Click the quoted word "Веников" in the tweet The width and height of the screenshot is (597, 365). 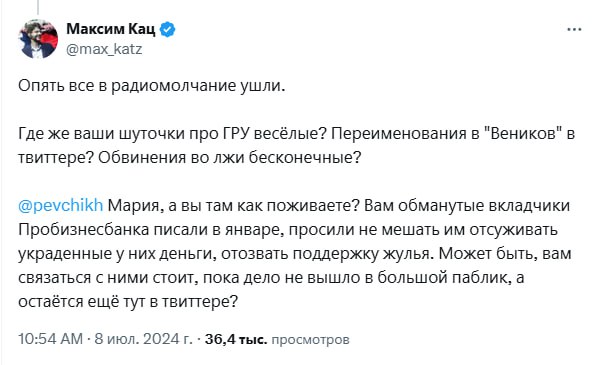(x=523, y=134)
